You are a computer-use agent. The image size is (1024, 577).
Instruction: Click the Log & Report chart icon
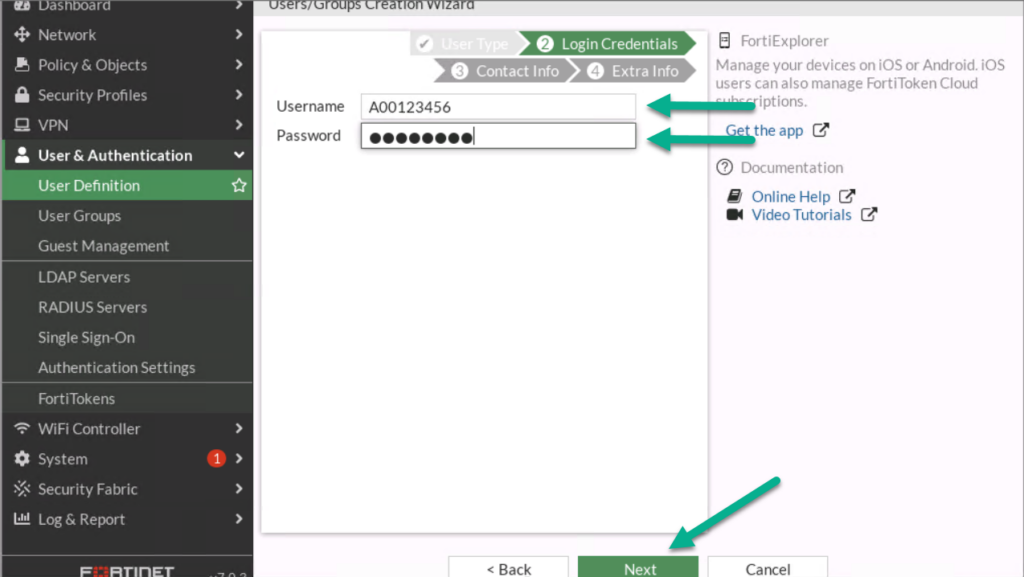[x=23, y=519]
